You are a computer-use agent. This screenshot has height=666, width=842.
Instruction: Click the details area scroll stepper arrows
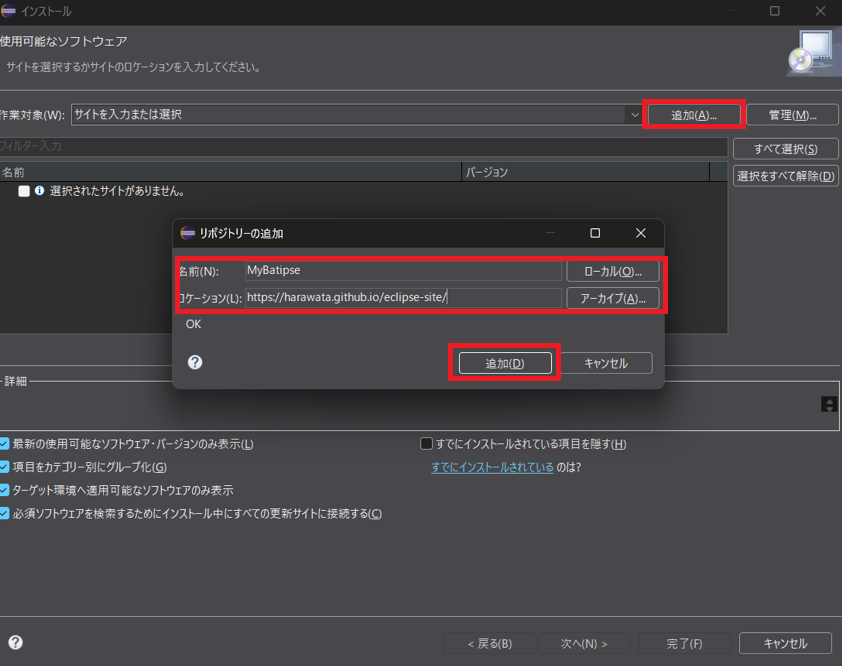pyautogui.click(x=828, y=404)
